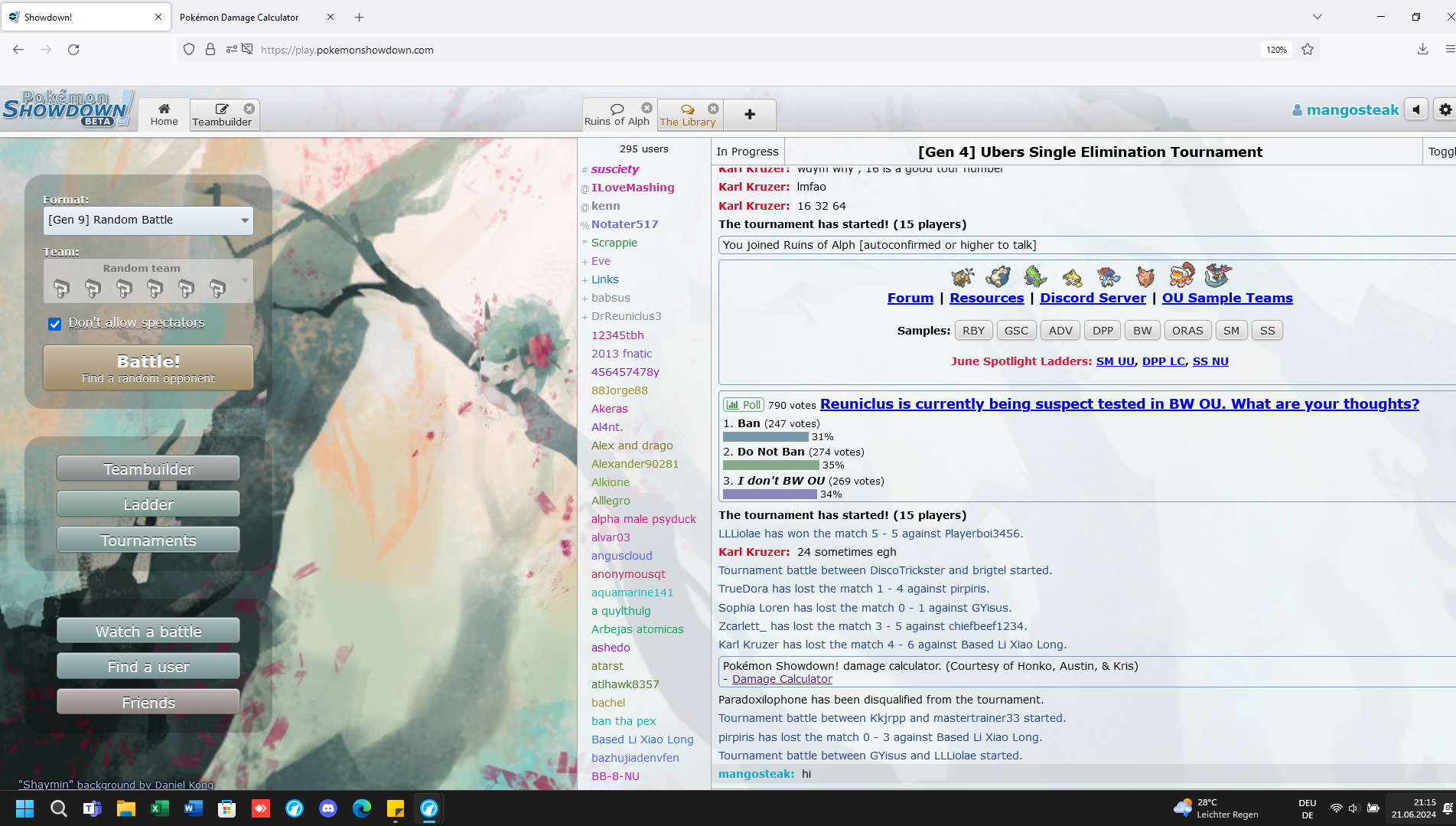Image resolution: width=1456 pixels, height=826 pixels.
Task: Mute sound with the speaker icon
Action: 1416,110
